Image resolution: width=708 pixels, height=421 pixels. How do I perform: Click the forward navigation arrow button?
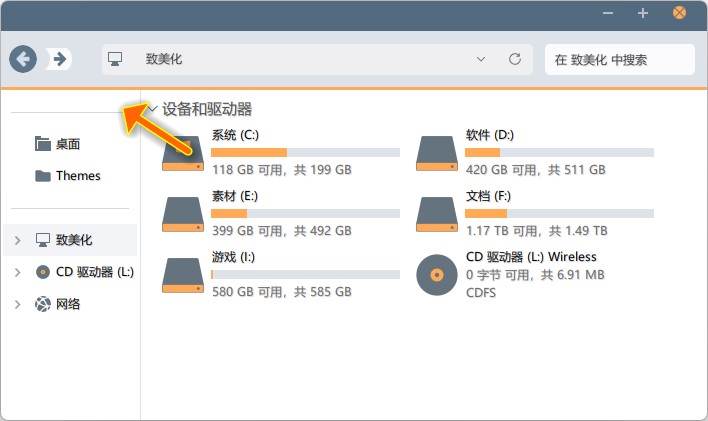tap(60, 59)
